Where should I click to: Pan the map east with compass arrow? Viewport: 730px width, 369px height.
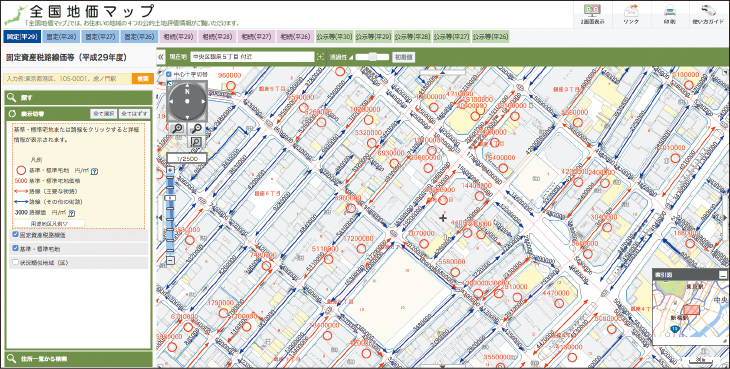click(202, 101)
